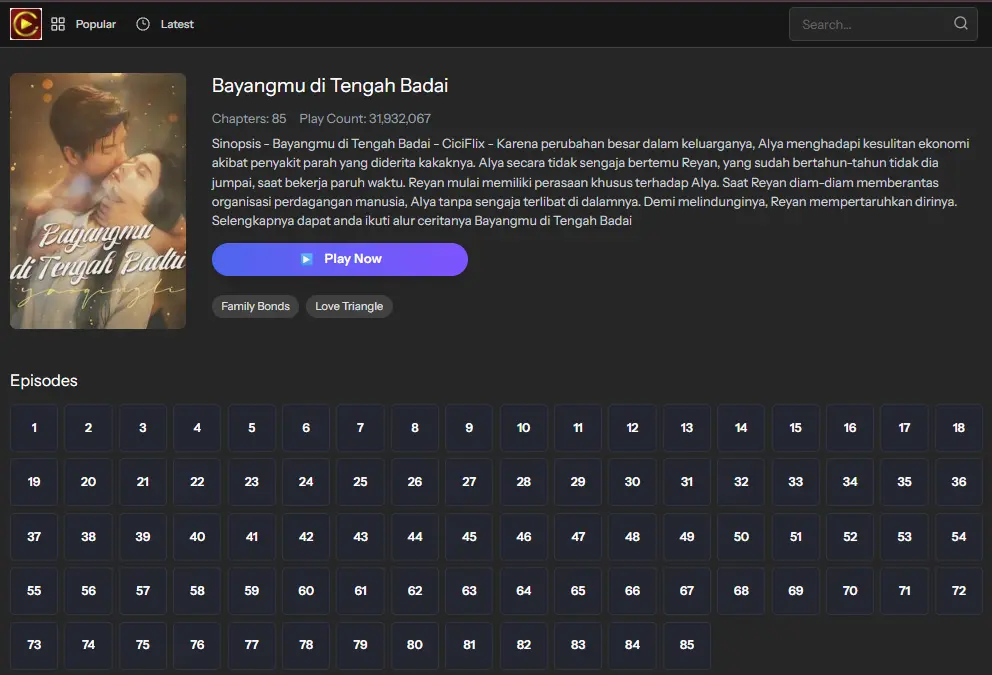992x675 pixels.
Task: Click the search magnifier icon
Action: coord(960,23)
